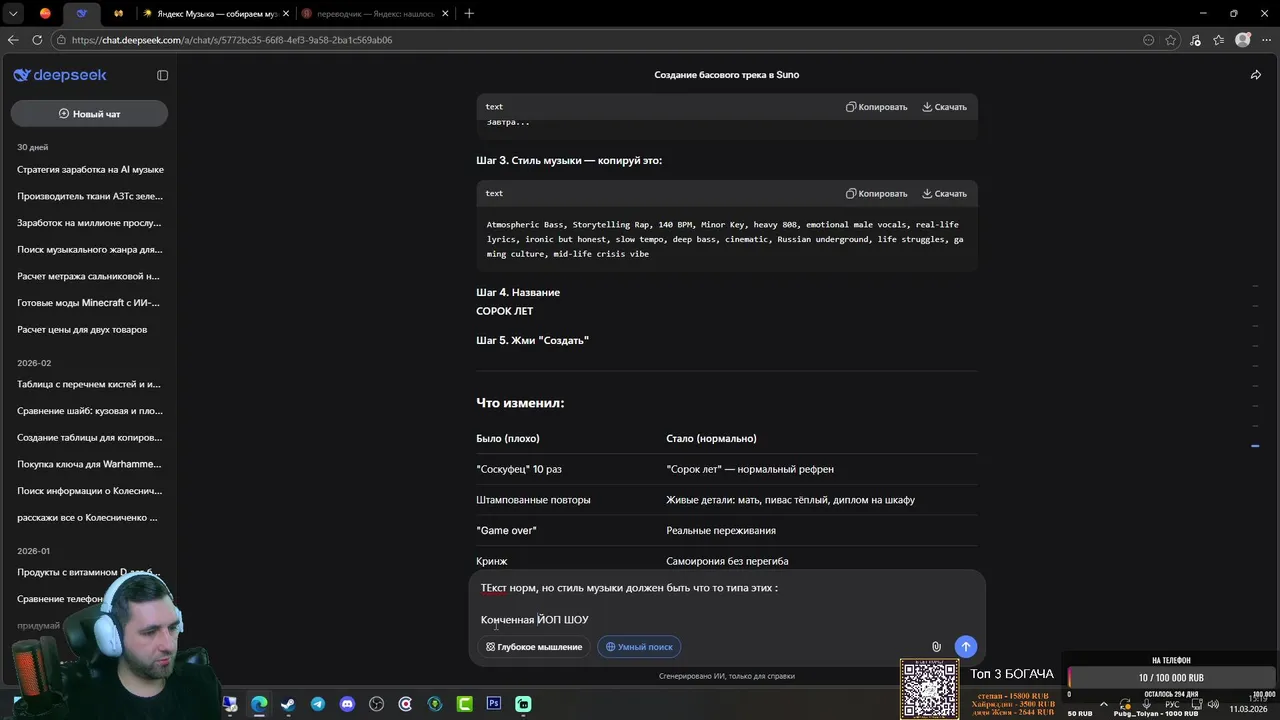Collapse the DeepSeek sidebar panel
Viewport: 1280px width, 720px height.
coord(162,75)
